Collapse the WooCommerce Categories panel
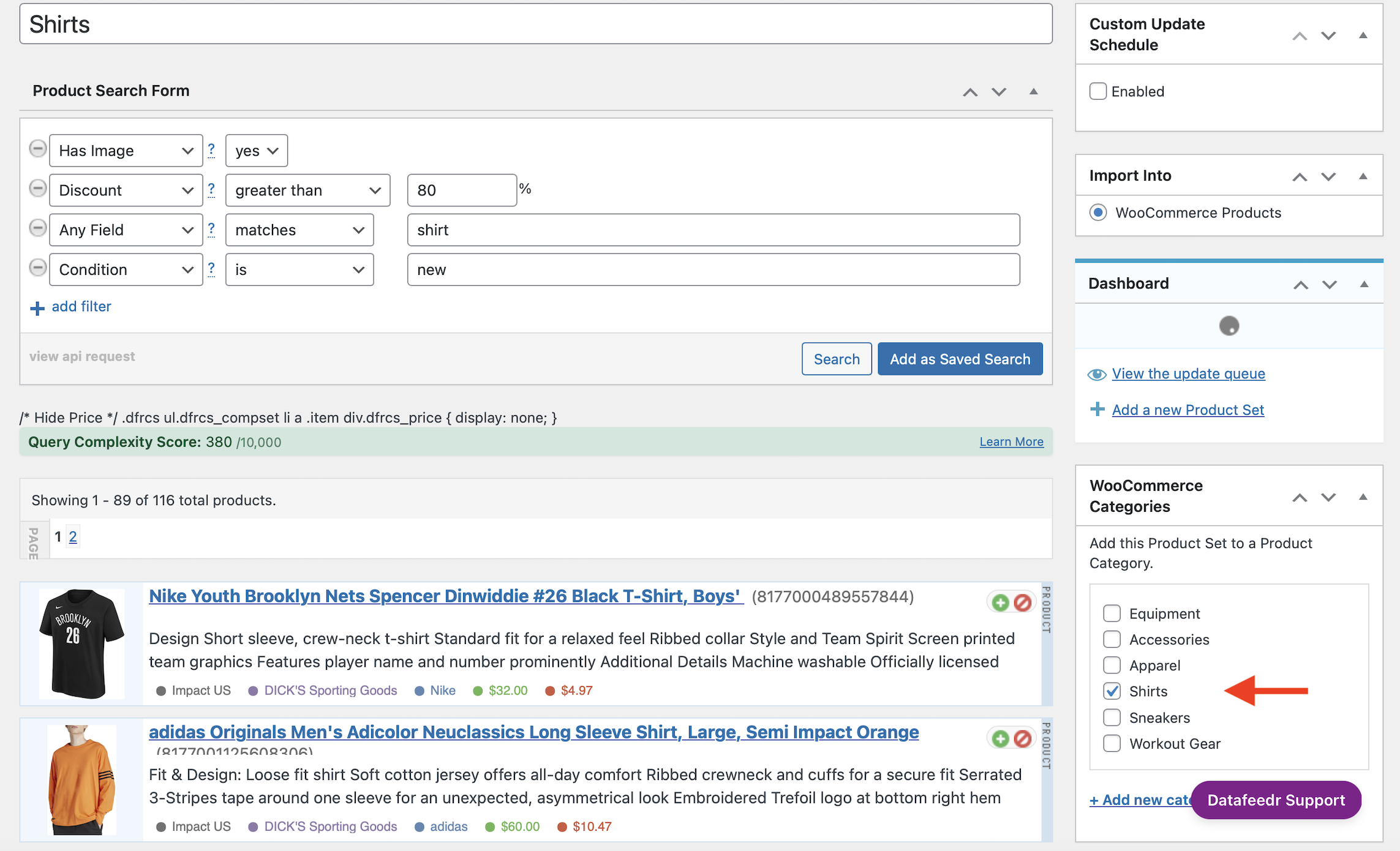The width and height of the screenshot is (1400, 851). (1363, 497)
